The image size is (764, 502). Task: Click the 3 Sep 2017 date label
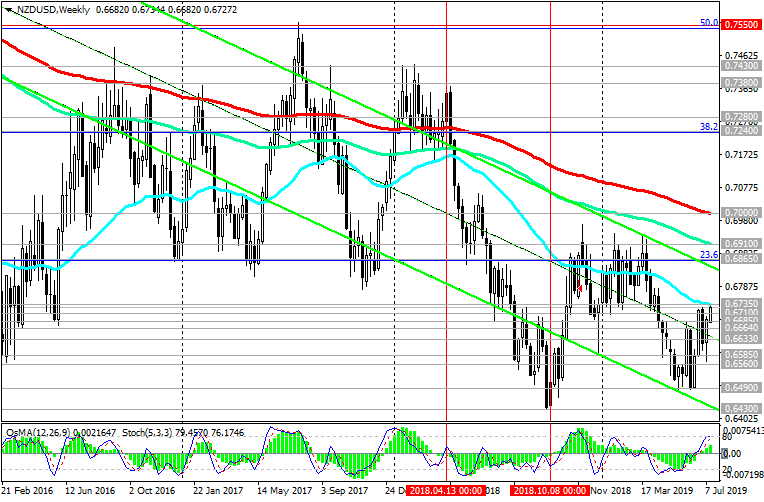345,490
